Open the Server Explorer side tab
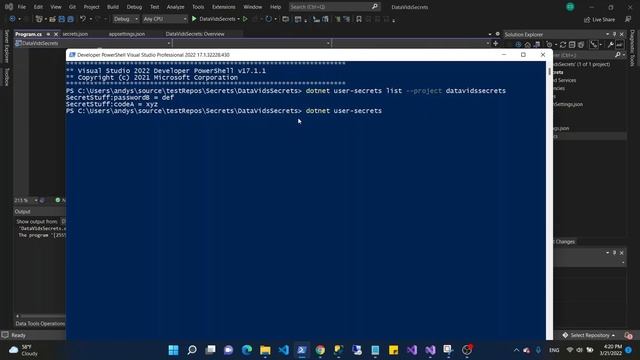The width and height of the screenshot is (640, 360). 7,46
